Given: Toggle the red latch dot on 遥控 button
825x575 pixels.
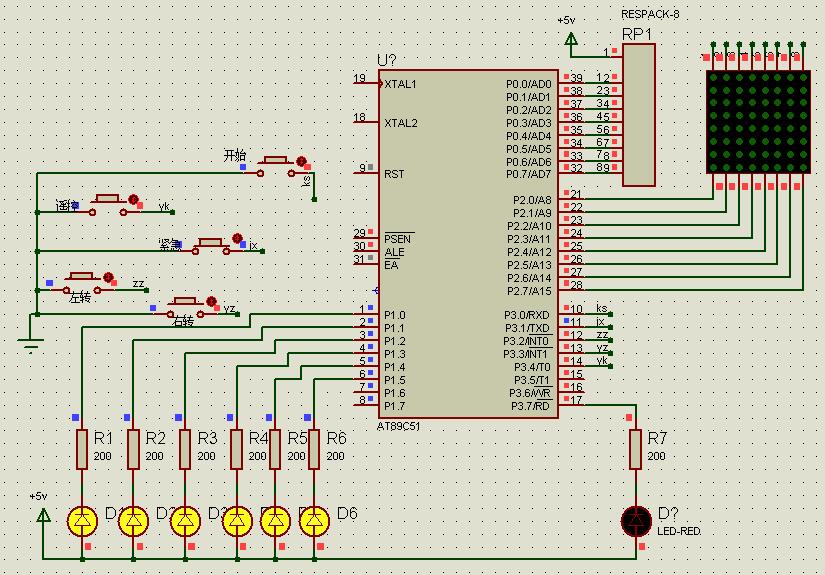Looking at the screenshot, I should click(133, 200).
